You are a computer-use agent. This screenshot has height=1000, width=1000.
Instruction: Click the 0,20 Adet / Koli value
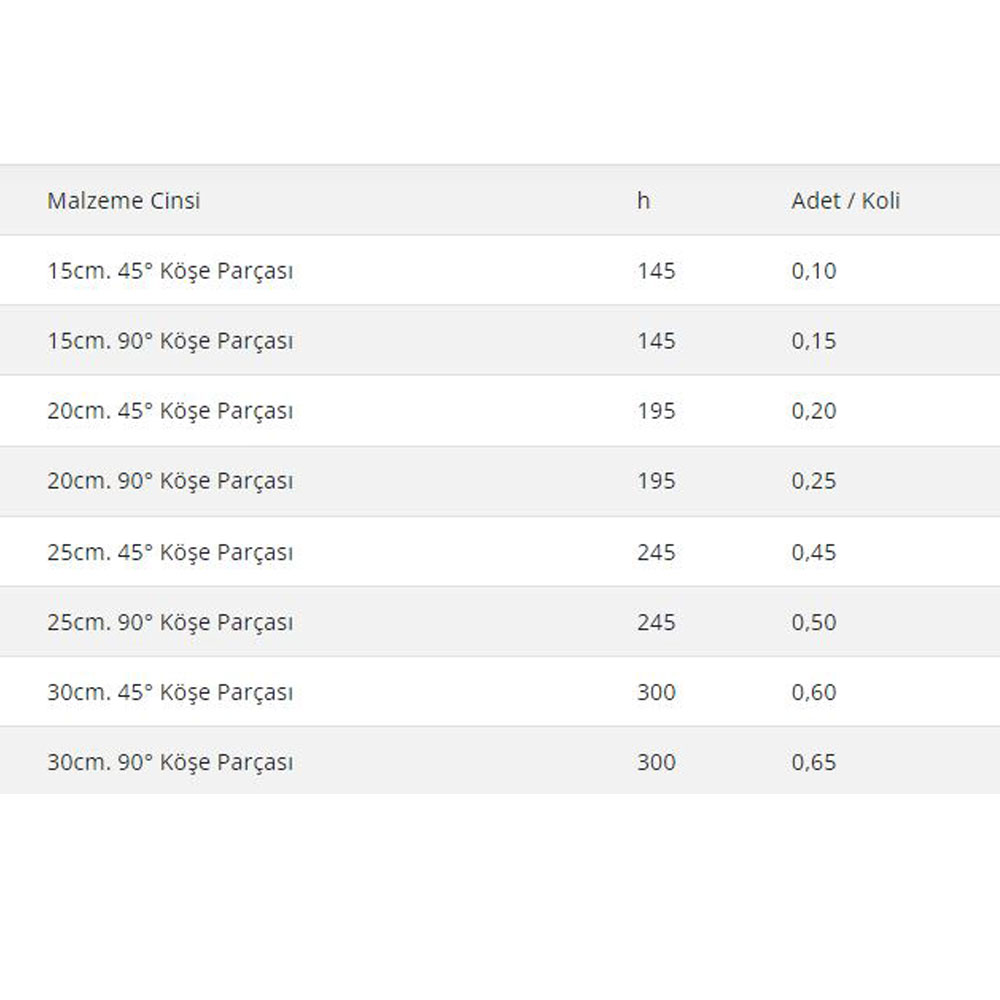(x=814, y=411)
